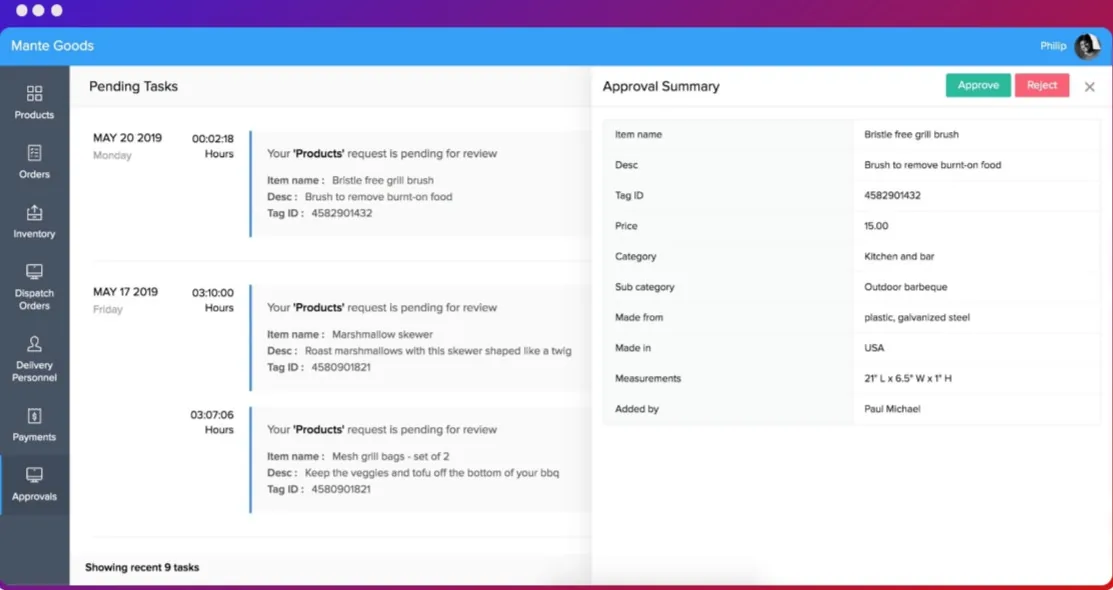Approve the grill brush request
This screenshot has height=590, width=1113.
click(978, 85)
